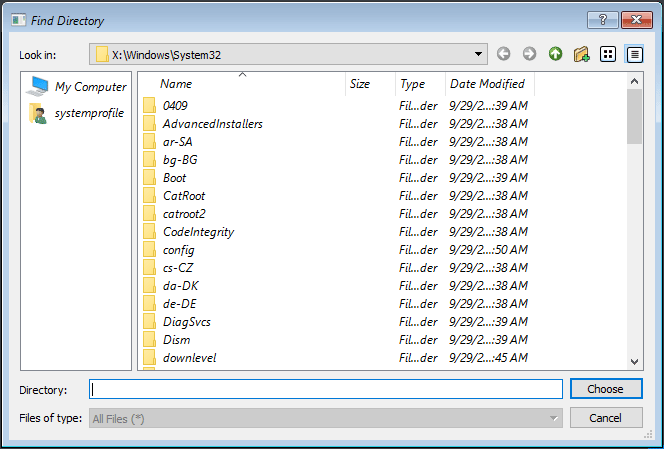Select the downlevel folder name
The height and width of the screenshot is (449, 664).
point(190,358)
